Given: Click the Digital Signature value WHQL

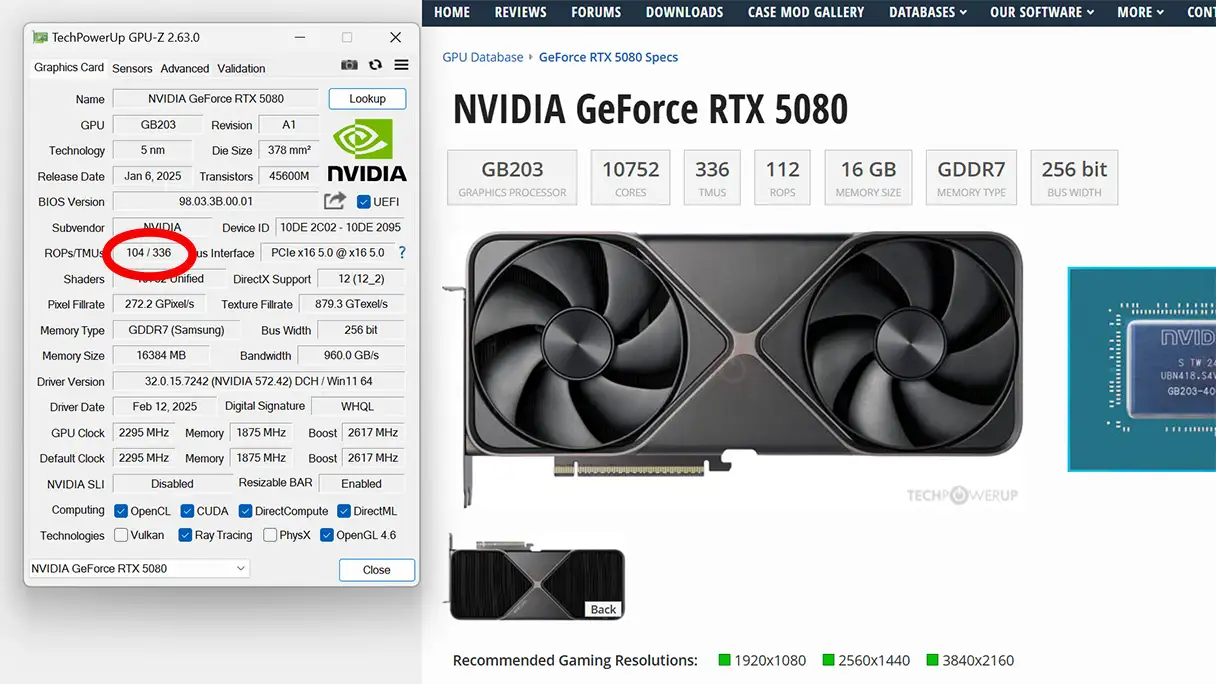Looking at the screenshot, I should click(358, 406).
